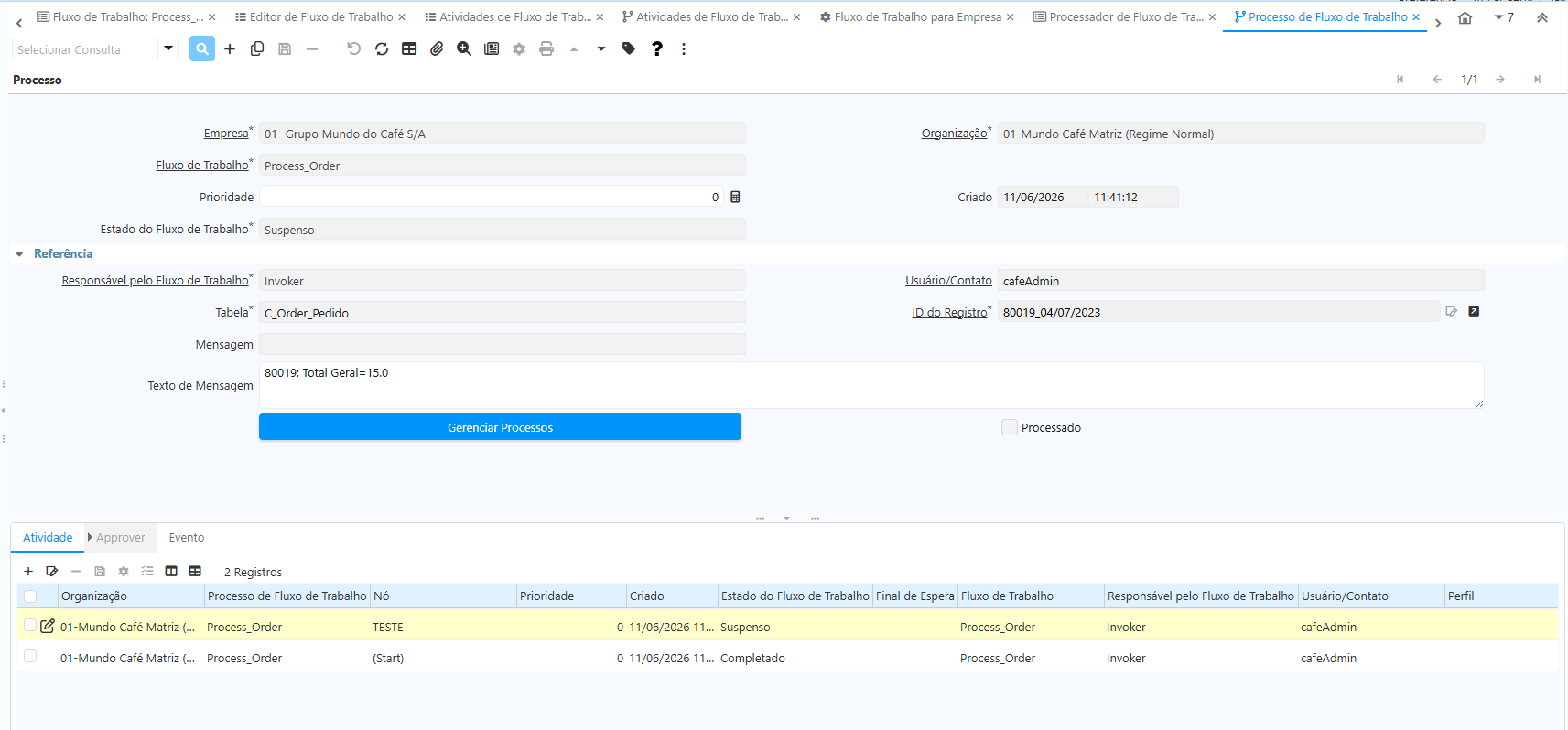Image resolution: width=1568 pixels, height=730 pixels.
Task: Open the Help question mark icon
Action: [x=656, y=48]
